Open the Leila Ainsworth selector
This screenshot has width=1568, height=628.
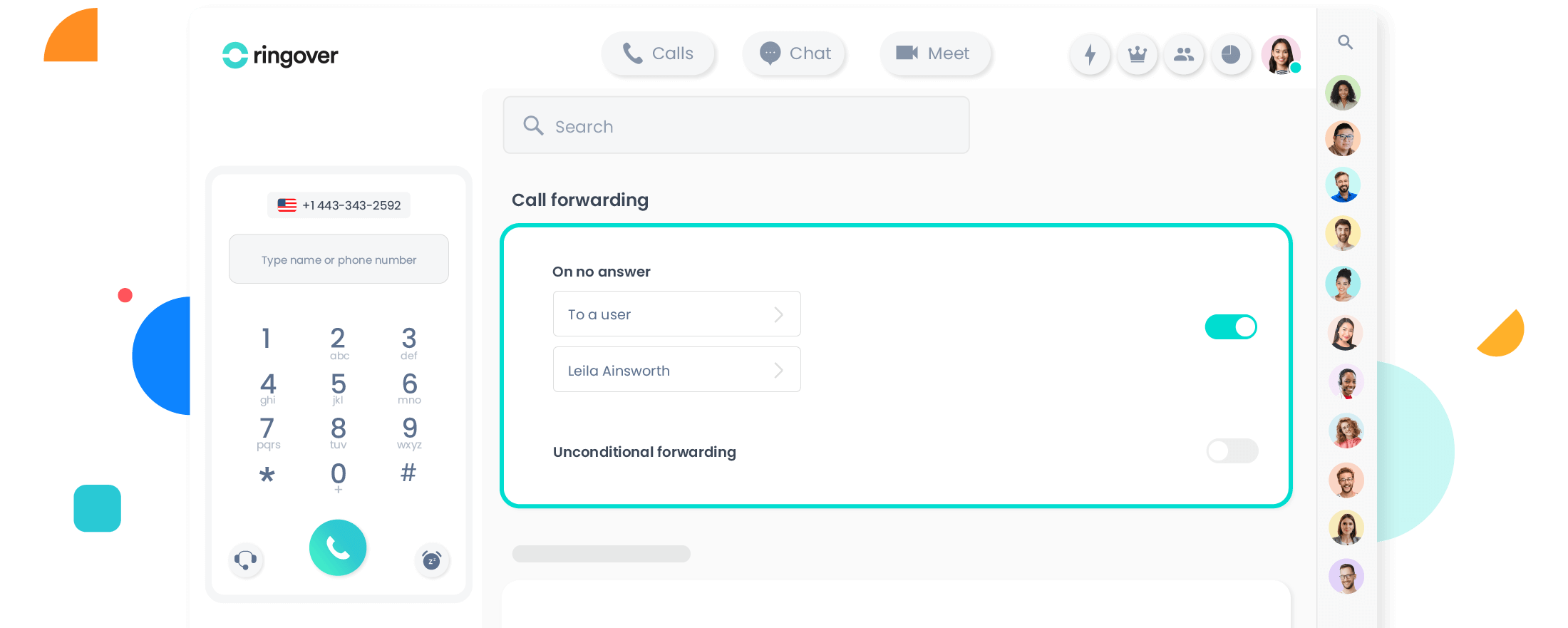[676, 370]
